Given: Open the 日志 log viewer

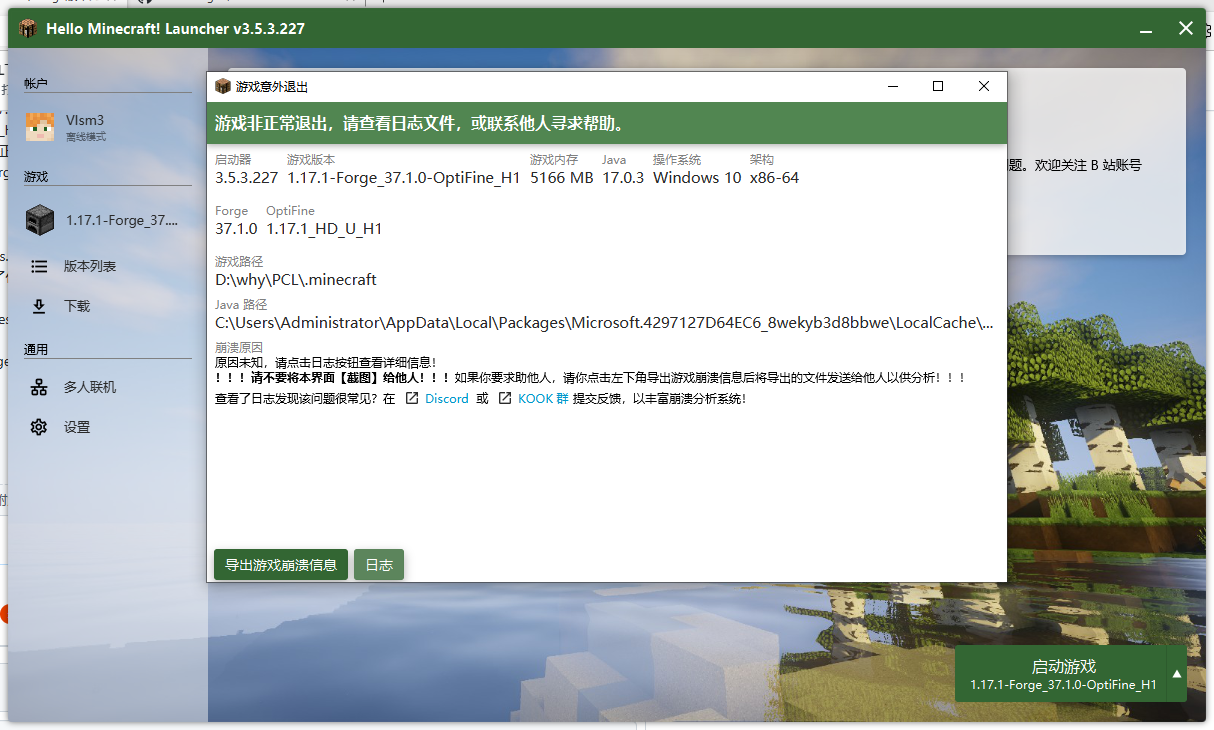Looking at the screenshot, I should click(378, 564).
